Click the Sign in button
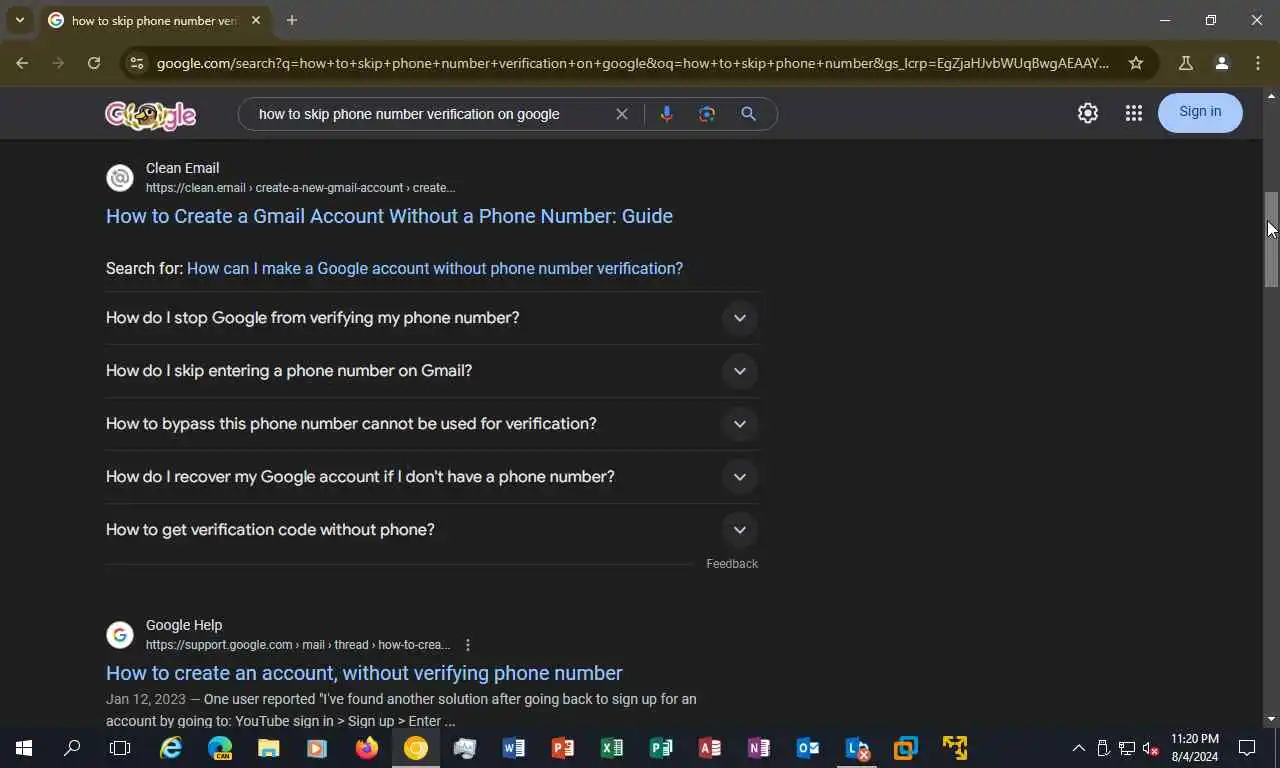1280x768 pixels. [x=1200, y=112]
